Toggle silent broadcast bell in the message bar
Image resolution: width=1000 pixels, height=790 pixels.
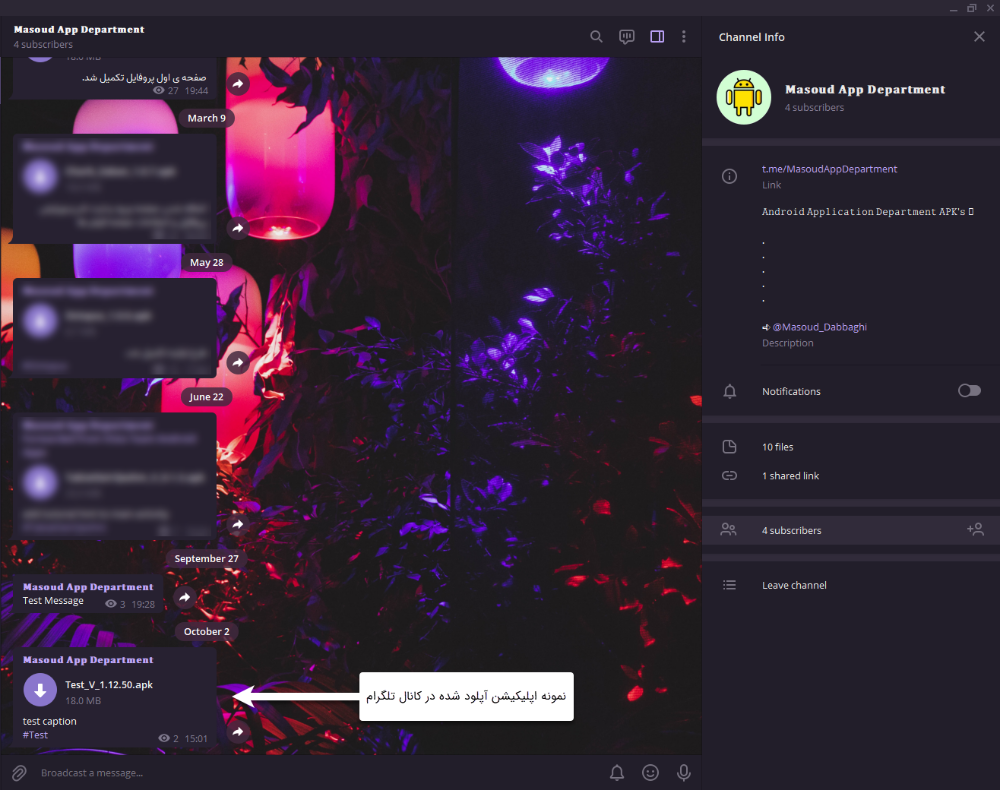[x=617, y=773]
